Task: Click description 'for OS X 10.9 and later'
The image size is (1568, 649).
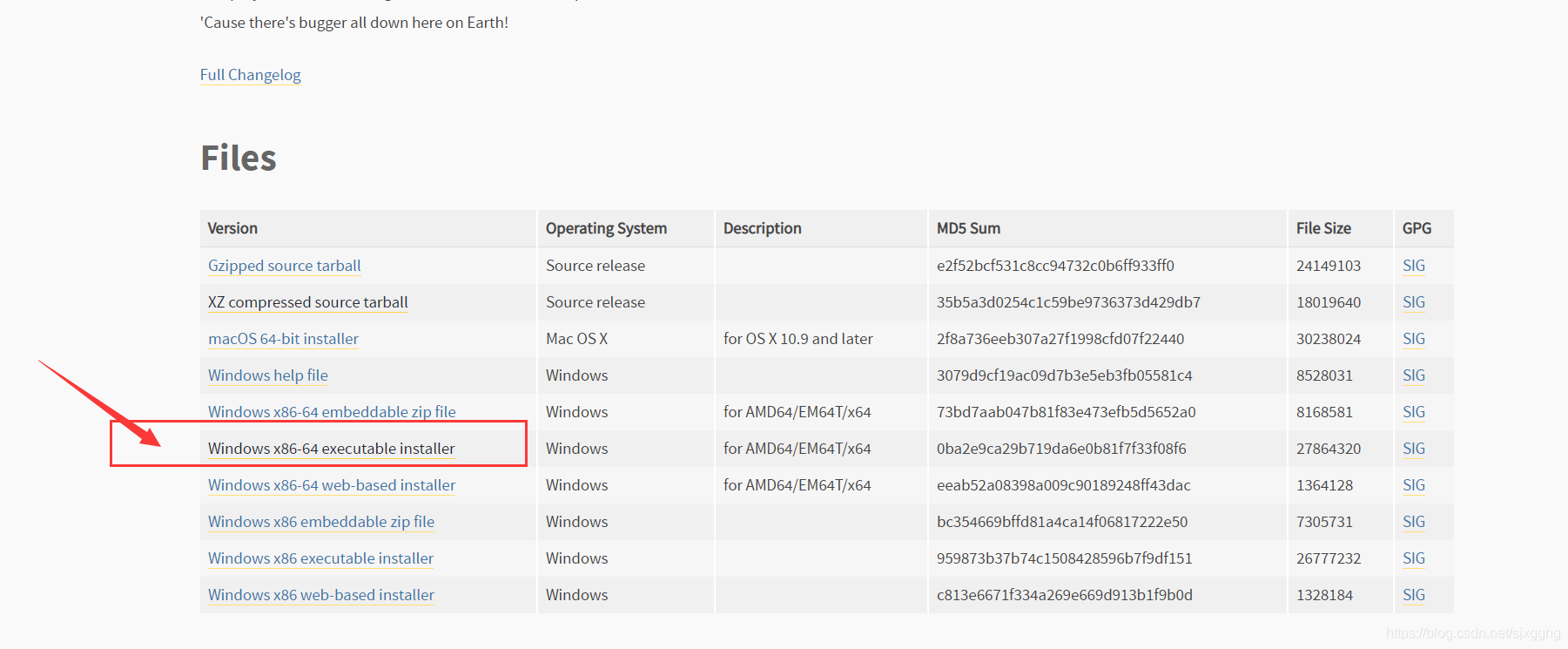Action: click(x=797, y=339)
